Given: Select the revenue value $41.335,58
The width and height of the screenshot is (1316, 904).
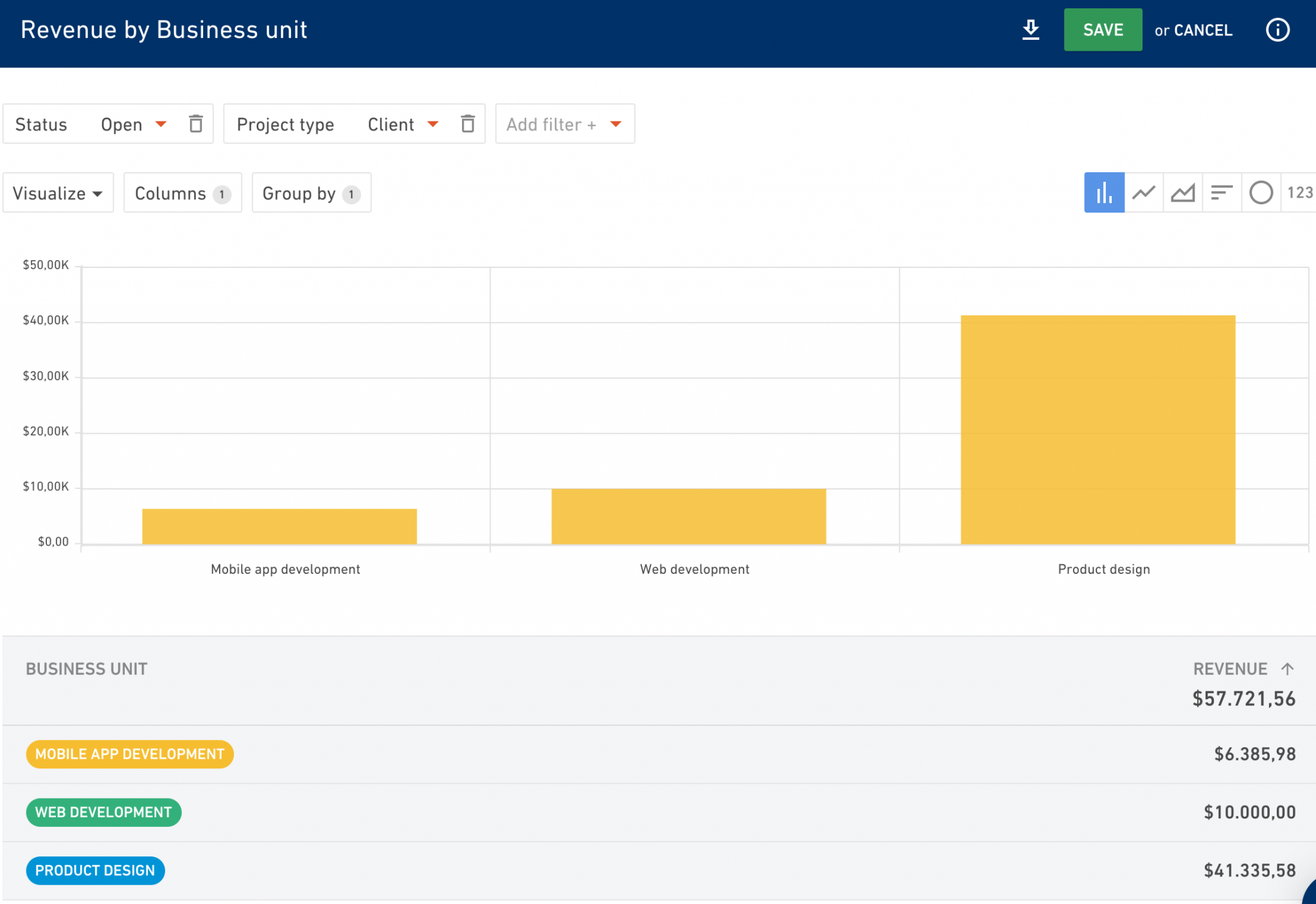Looking at the screenshot, I should coord(1250,871).
